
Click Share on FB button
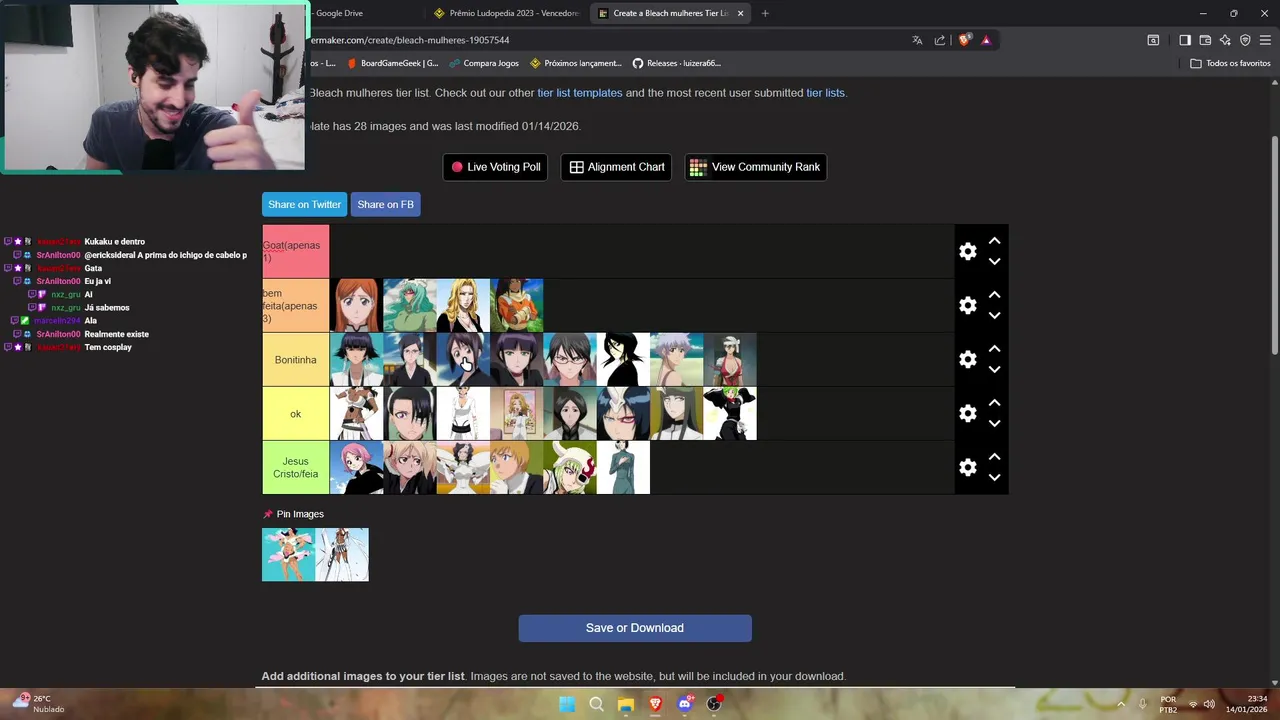[x=385, y=204]
